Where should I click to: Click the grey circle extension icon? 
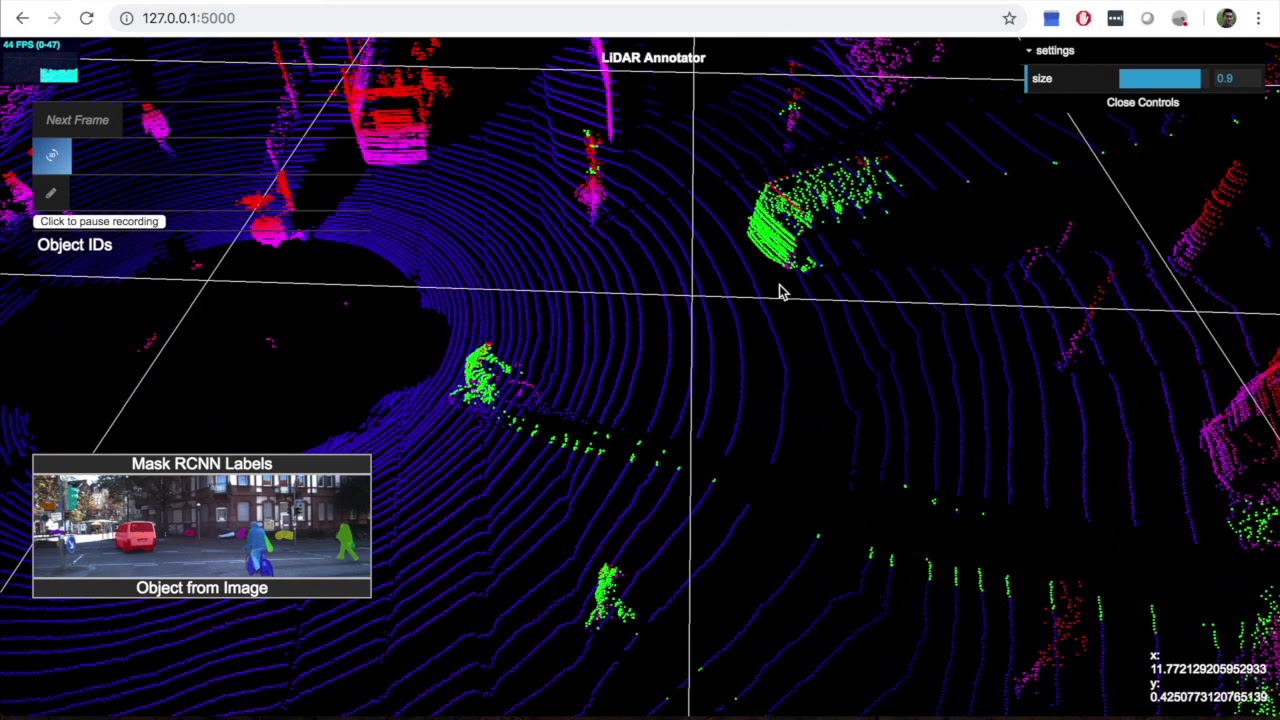tap(1147, 18)
